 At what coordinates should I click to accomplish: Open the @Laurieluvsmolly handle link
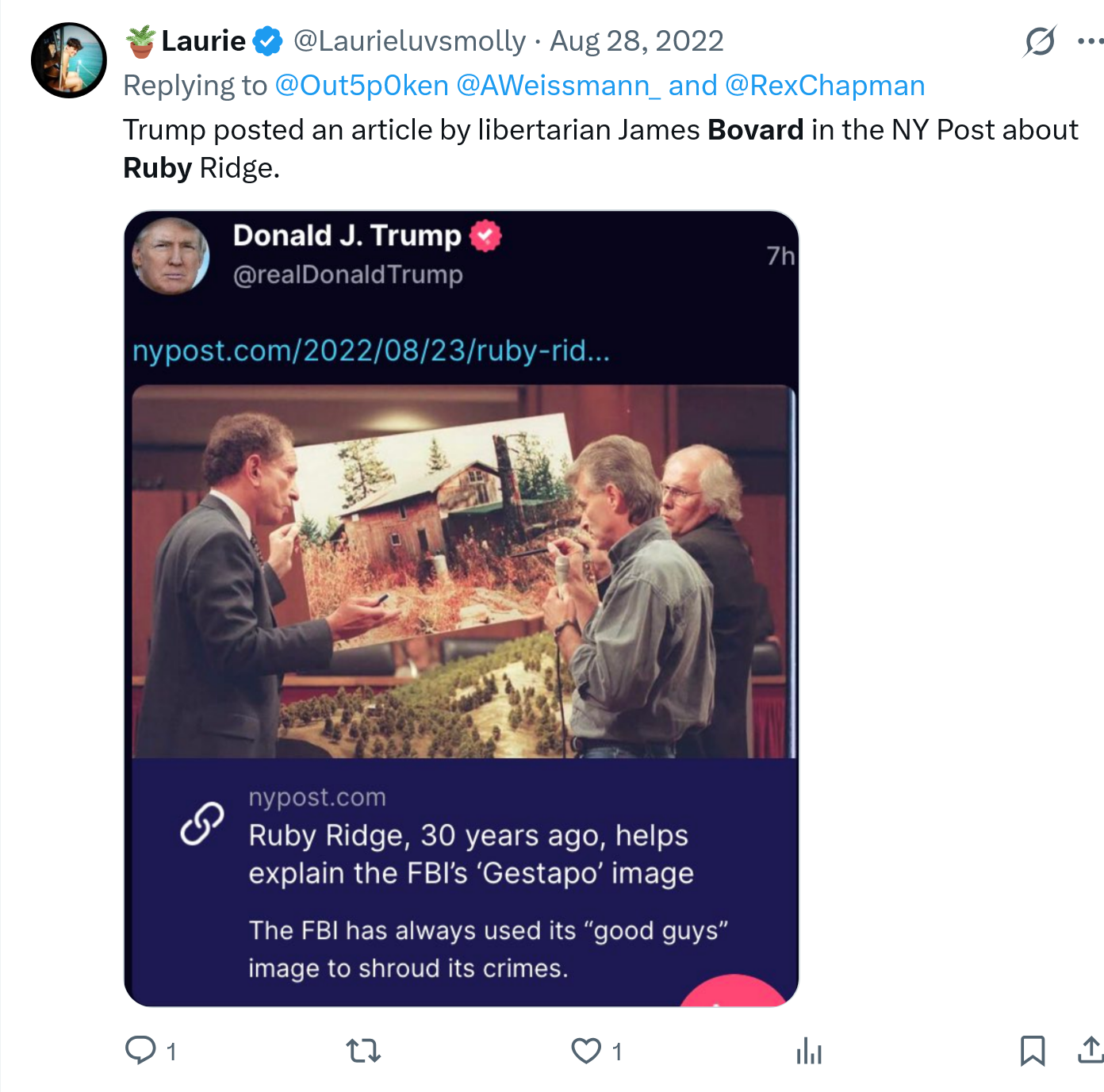point(409,41)
